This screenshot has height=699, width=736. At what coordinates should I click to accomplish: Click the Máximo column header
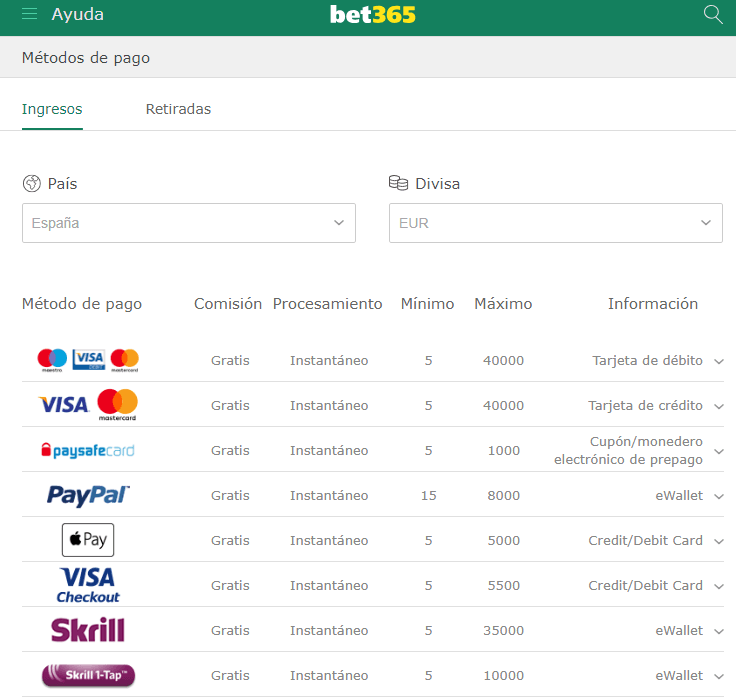tap(503, 304)
